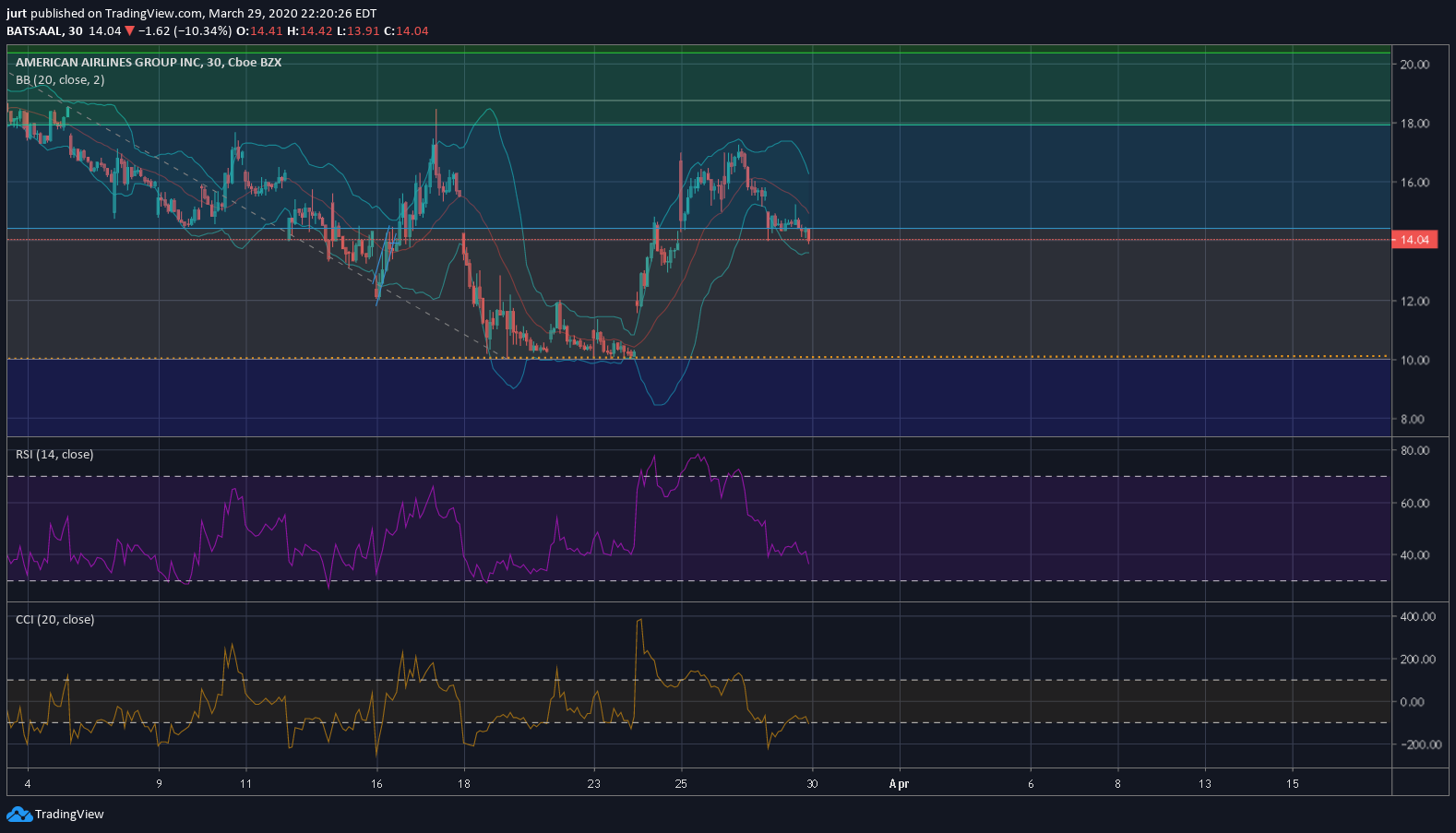This screenshot has height=833, width=1456.
Task: Click the date label 8 on the time axis
Action: tap(1117, 784)
